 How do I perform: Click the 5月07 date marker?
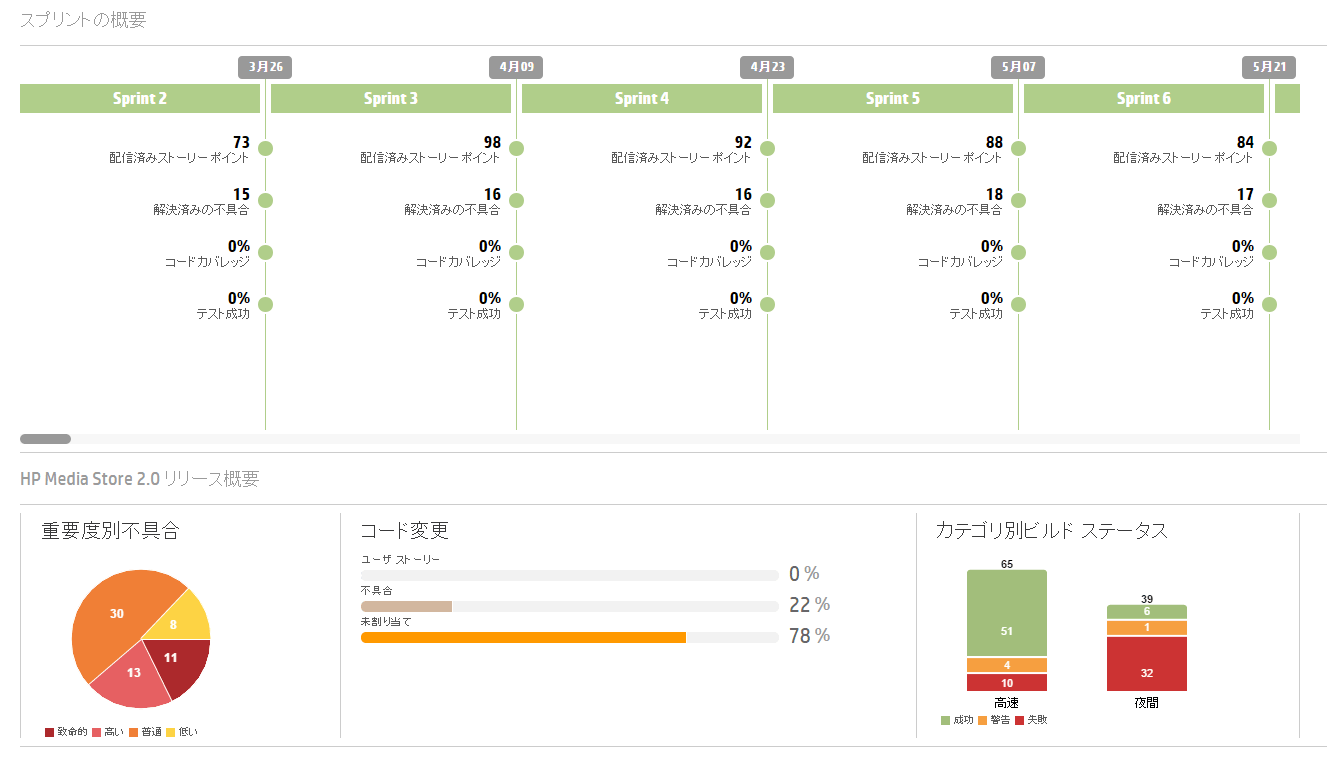click(x=1018, y=67)
